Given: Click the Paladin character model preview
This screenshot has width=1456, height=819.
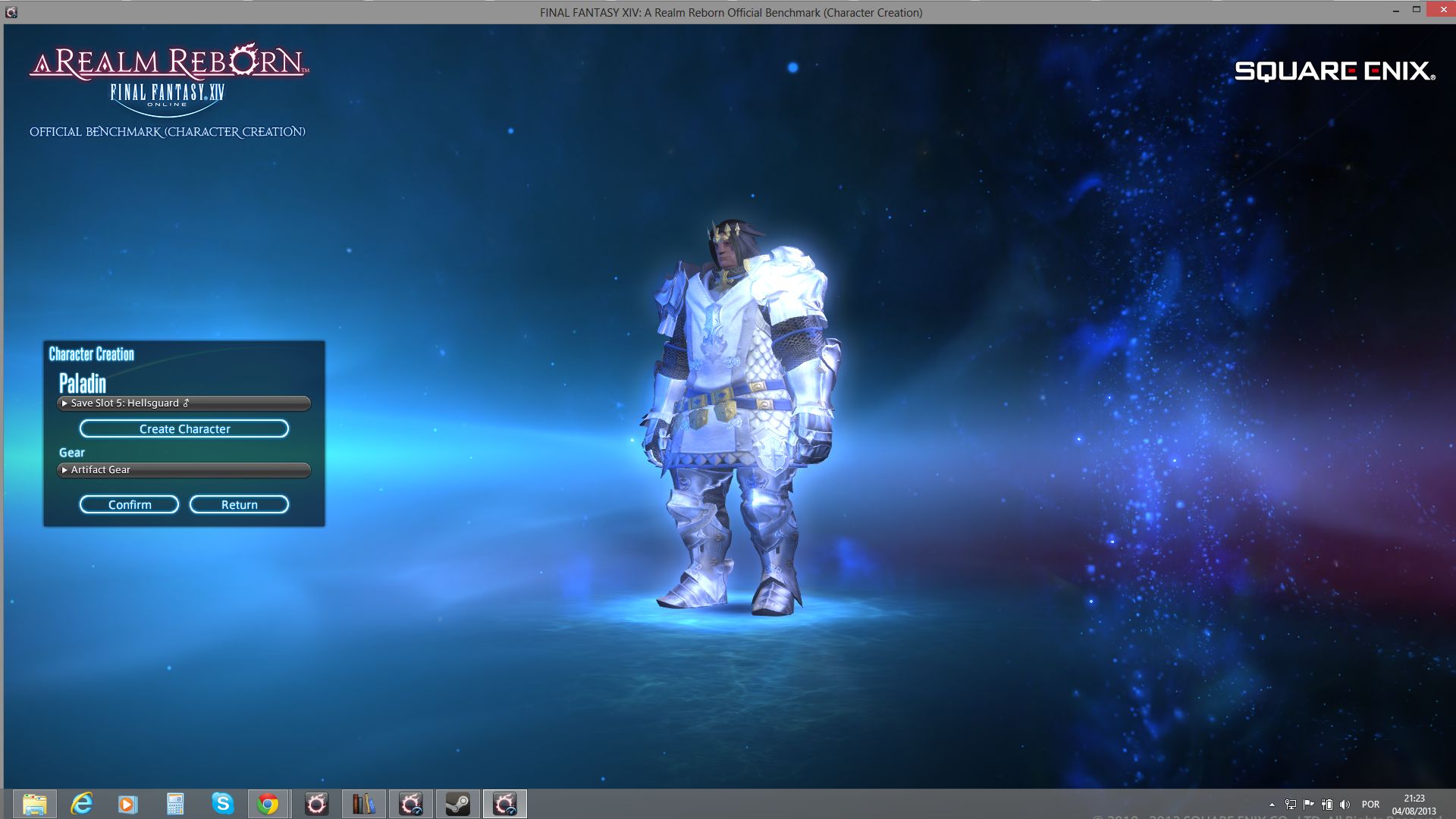Looking at the screenshot, I should (743, 417).
